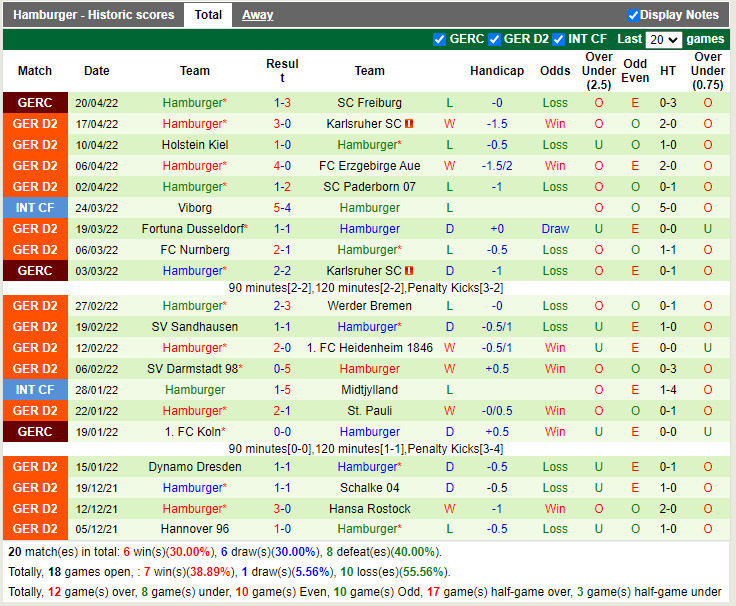This screenshot has width=736, height=606.
Task: Click the GERC badge for 19/01/22 match
Action: tap(35, 432)
